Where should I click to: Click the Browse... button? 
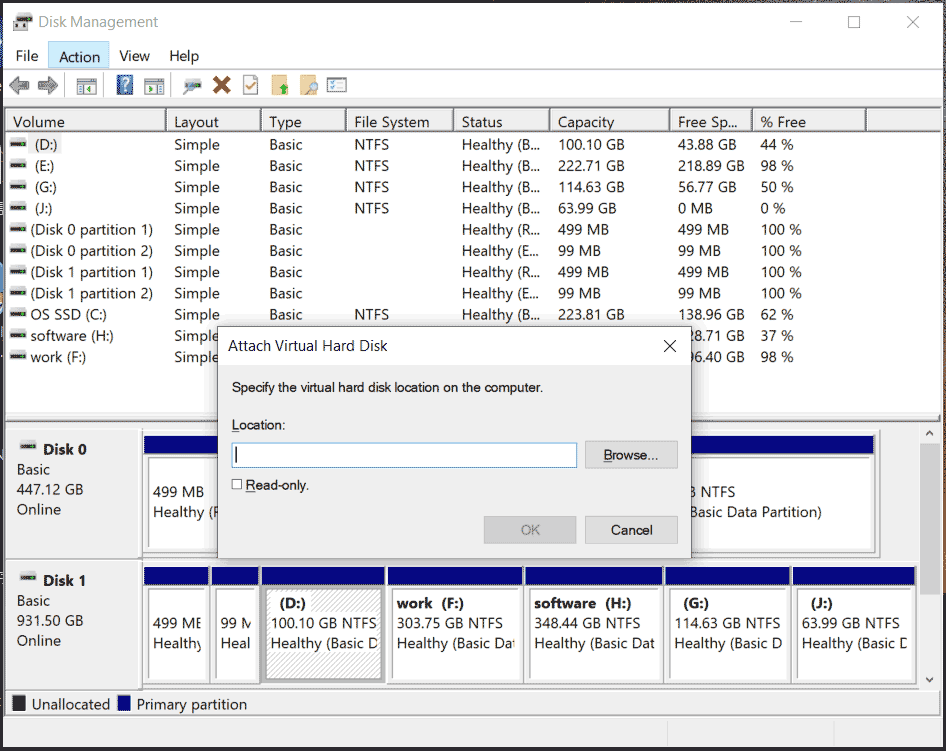click(631, 455)
